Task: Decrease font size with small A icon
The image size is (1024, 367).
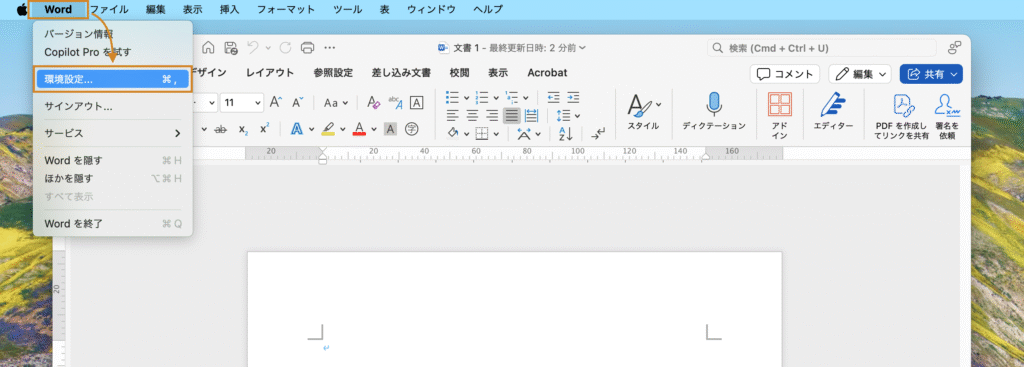Action: [298, 103]
